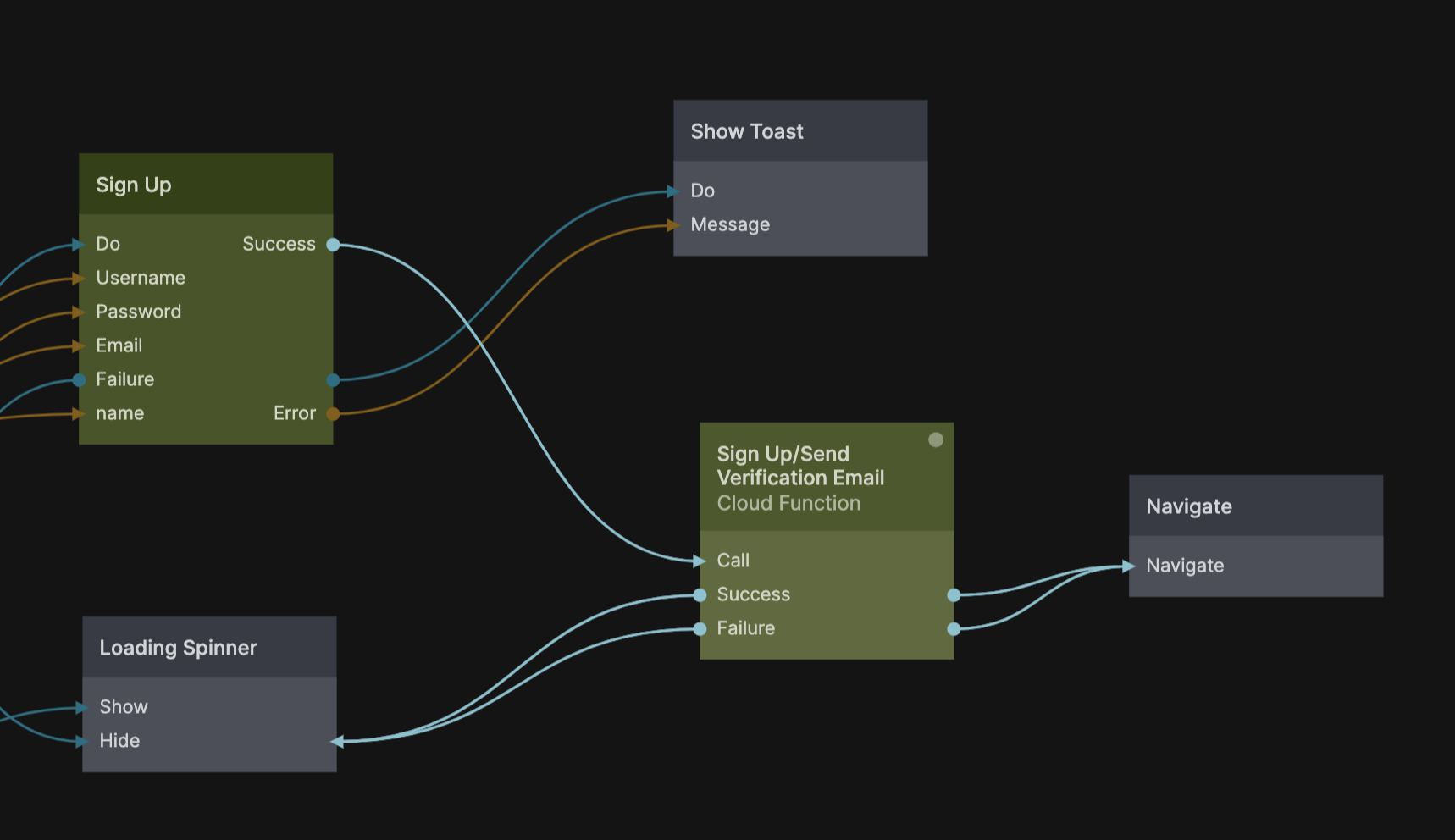
Task: Click the Error output port on Sign Up
Action: pos(333,414)
